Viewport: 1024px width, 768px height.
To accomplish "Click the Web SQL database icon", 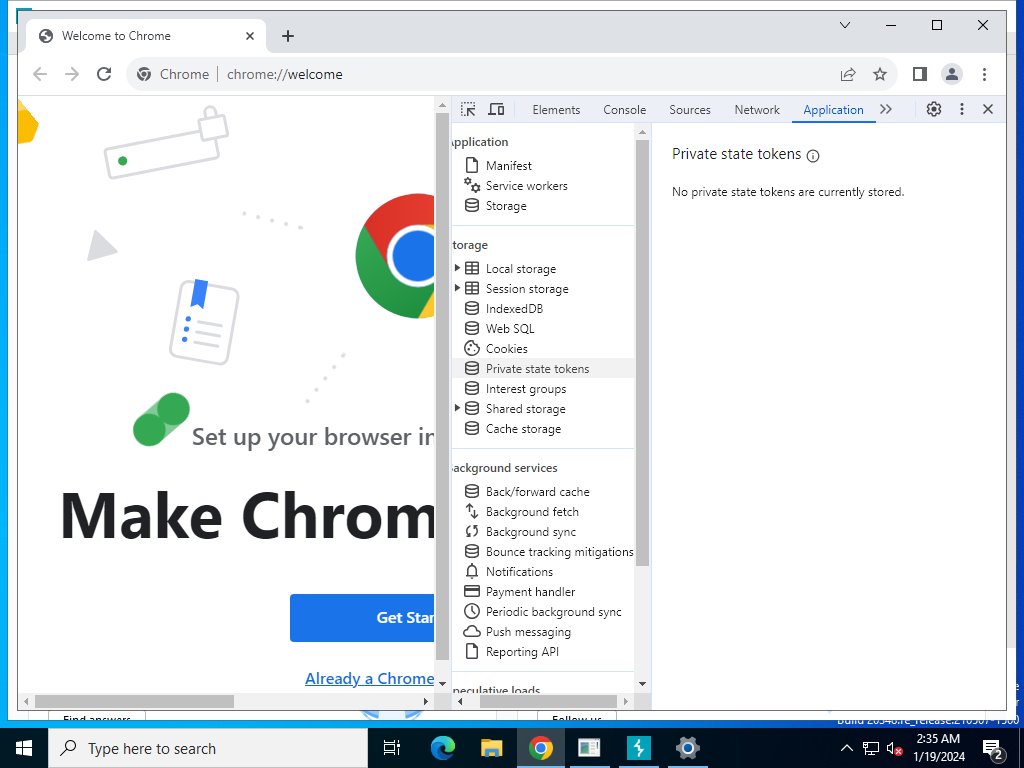I will (472, 328).
